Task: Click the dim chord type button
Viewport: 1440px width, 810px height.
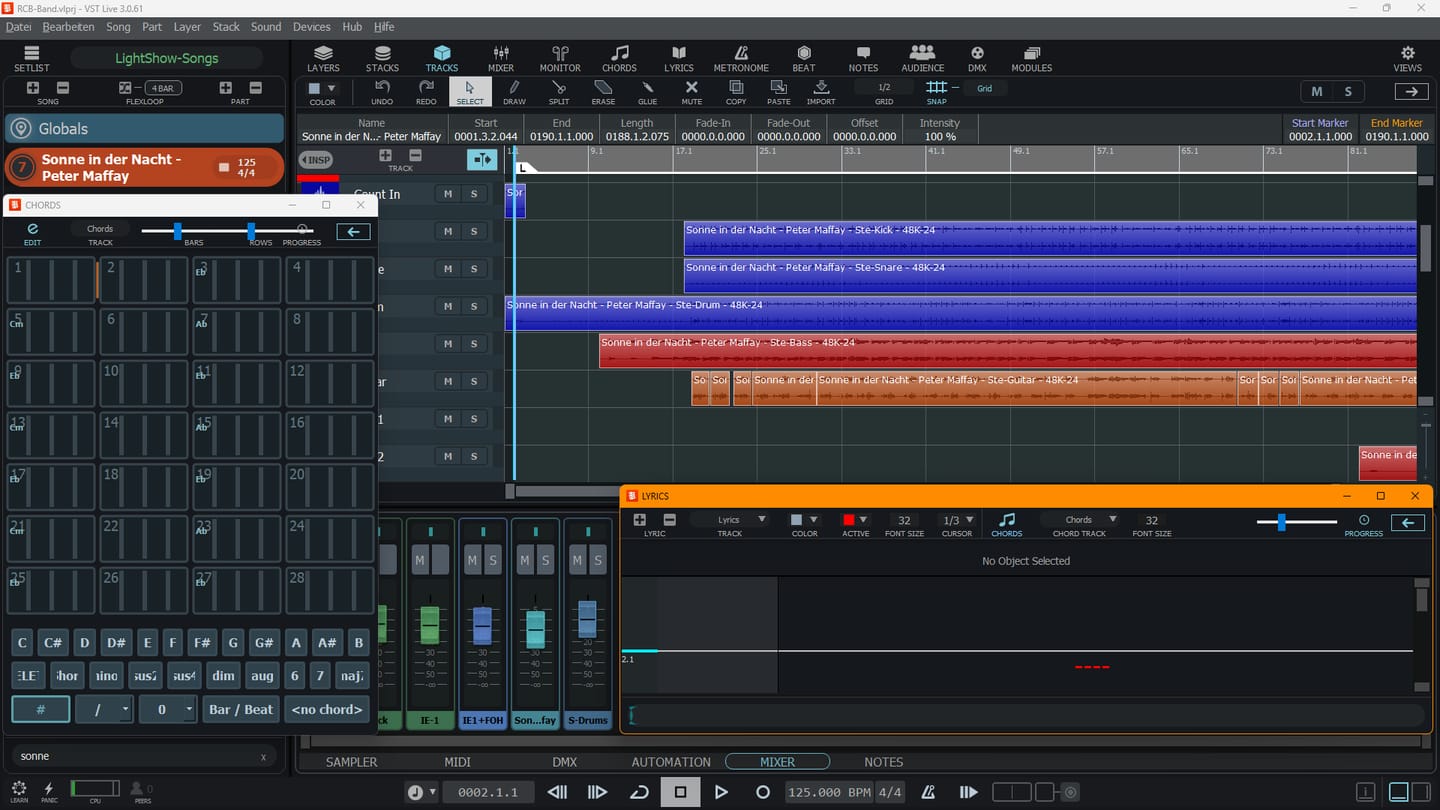Action: 223,676
